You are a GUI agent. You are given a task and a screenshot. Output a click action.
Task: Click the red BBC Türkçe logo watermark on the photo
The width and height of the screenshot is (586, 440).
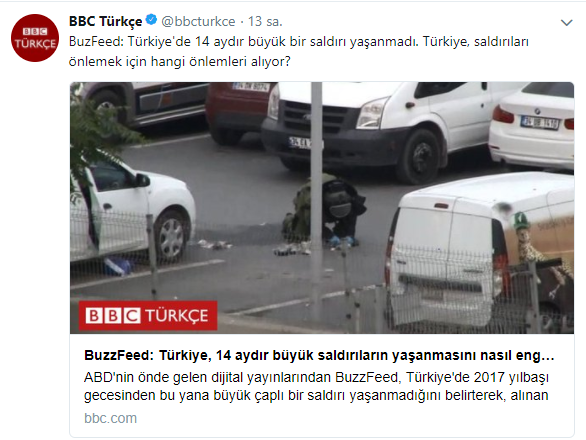pos(148,316)
